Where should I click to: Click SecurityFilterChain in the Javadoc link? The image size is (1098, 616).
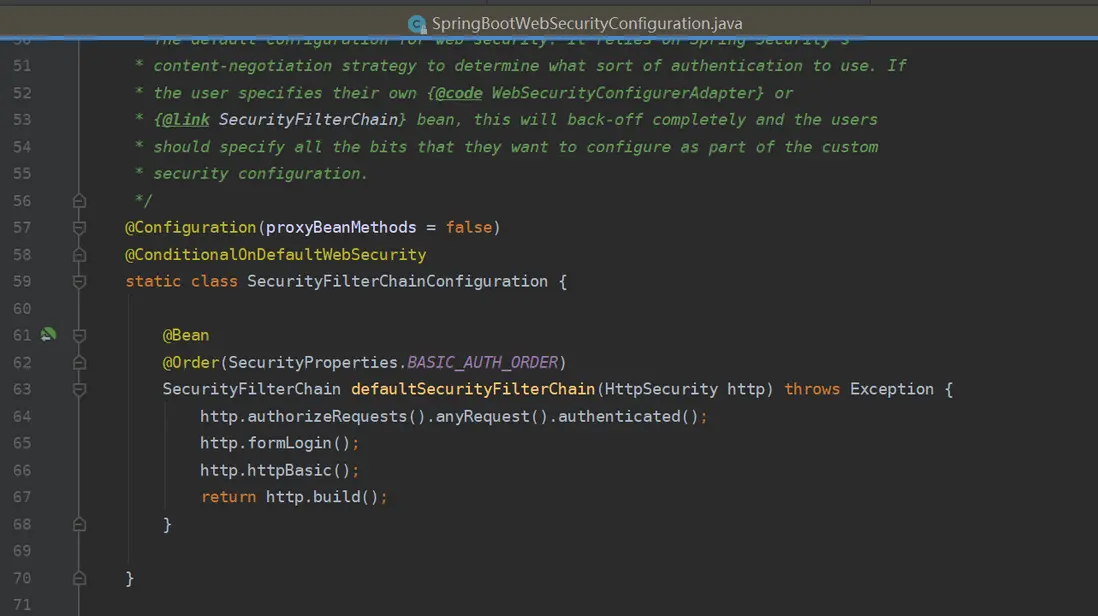point(308,120)
